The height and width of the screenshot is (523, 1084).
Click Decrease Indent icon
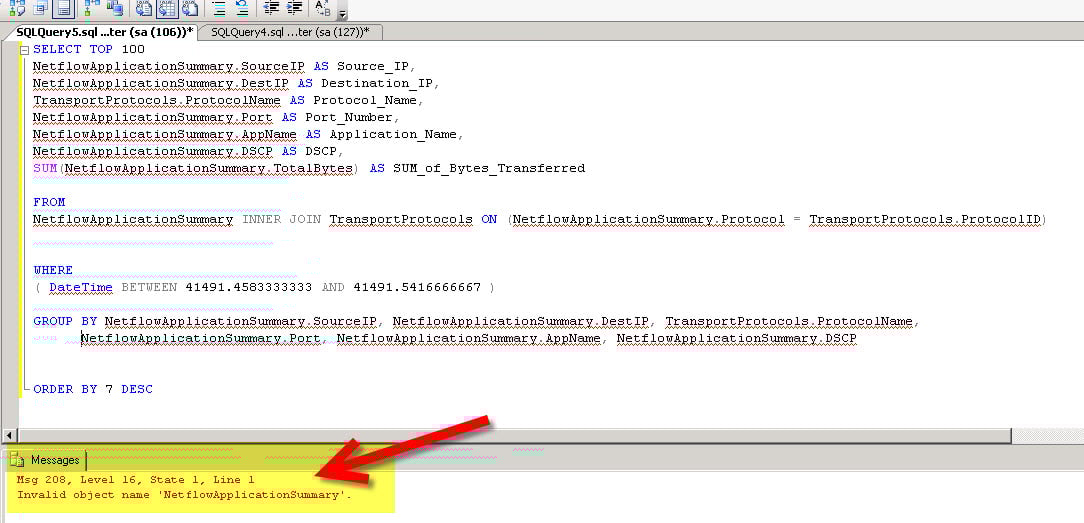(272, 8)
